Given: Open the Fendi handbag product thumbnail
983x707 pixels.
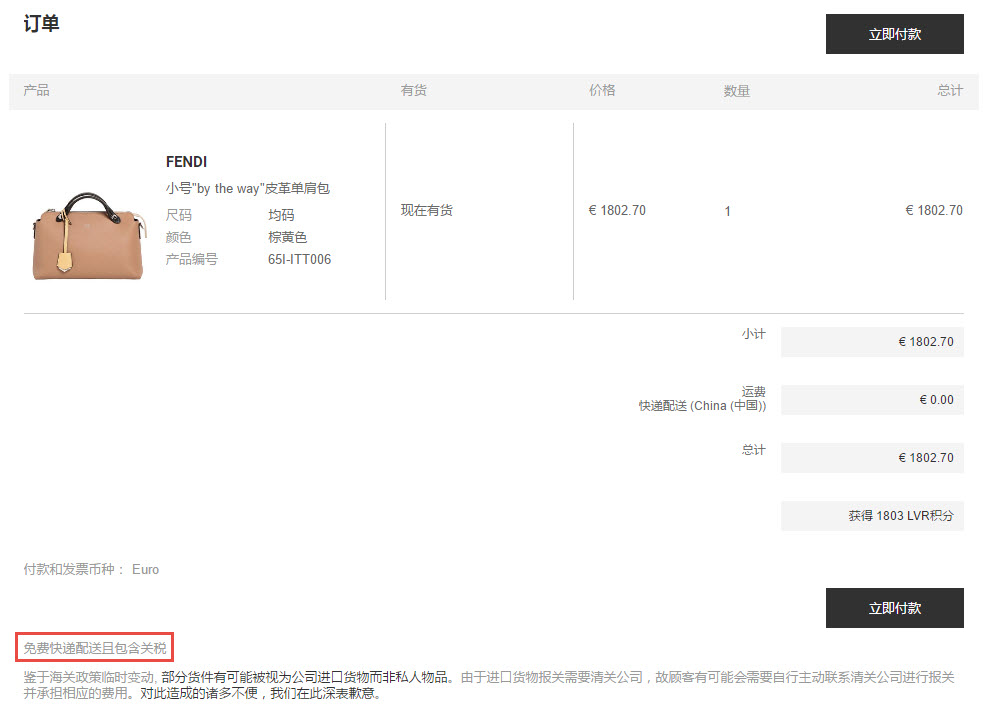Looking at the screenshot, I should 89,236.
